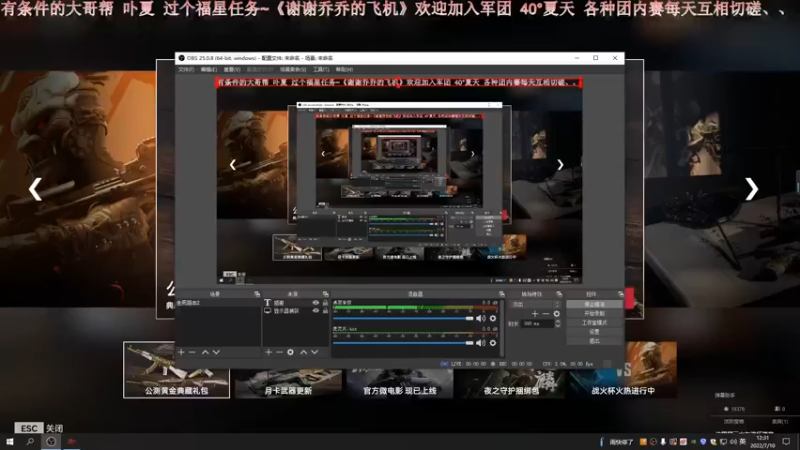Lock the text source

pos(326,303)
